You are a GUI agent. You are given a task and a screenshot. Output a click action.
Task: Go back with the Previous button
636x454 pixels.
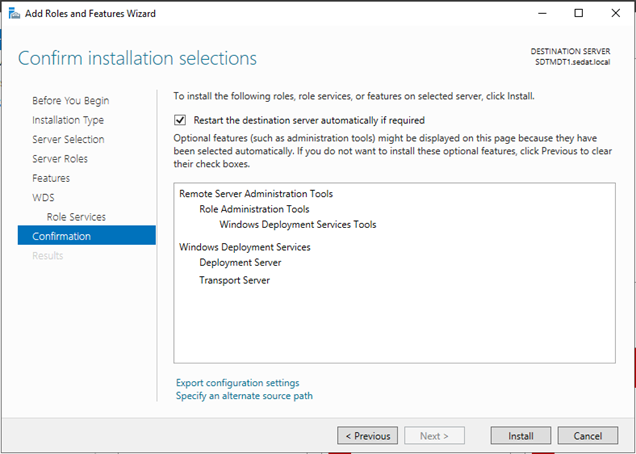click(x=367, y=436)
